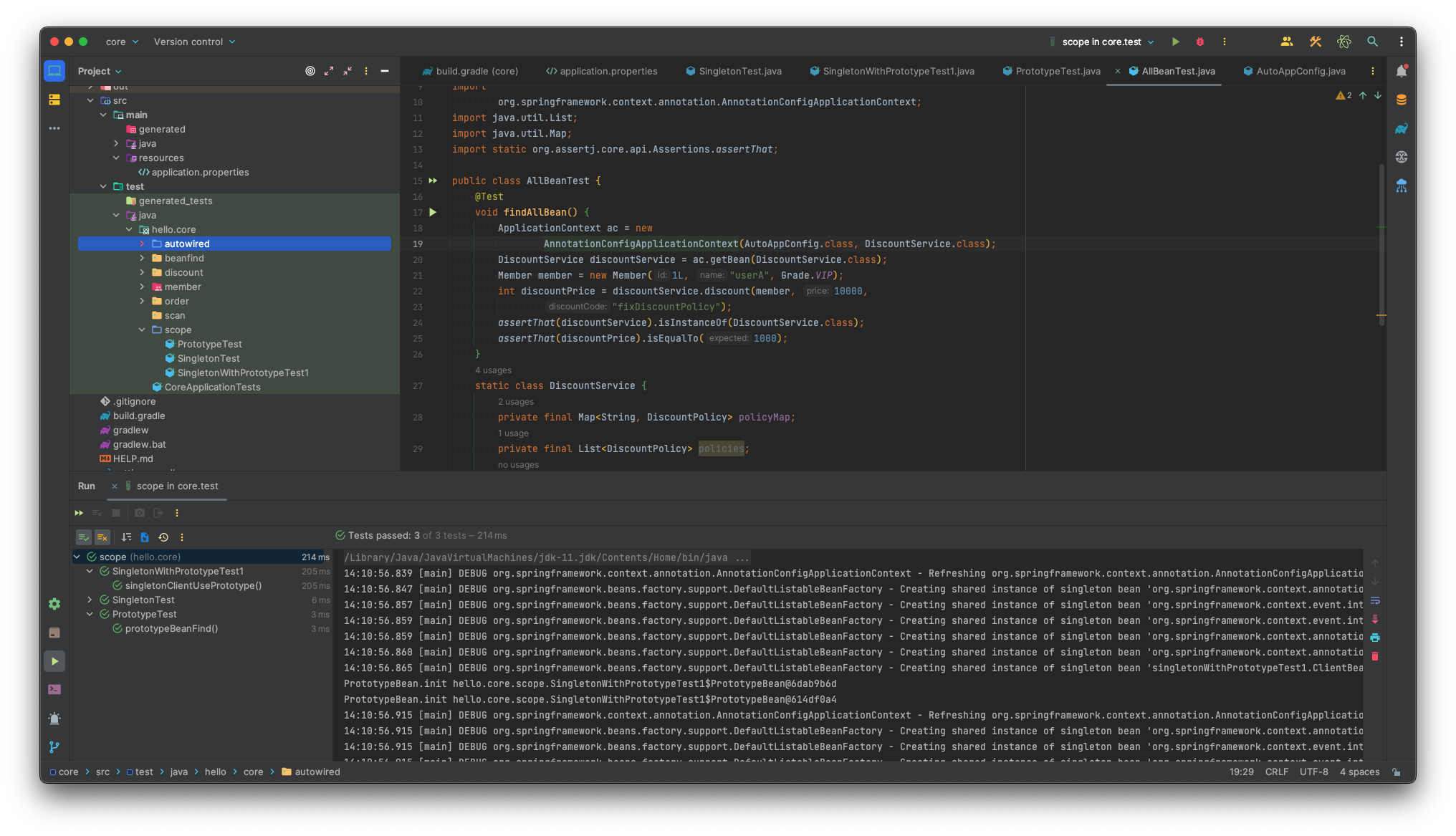
Task: Click 19:29 cursor position indicator
Action: pyautogui.click(x=1242, y=772)
